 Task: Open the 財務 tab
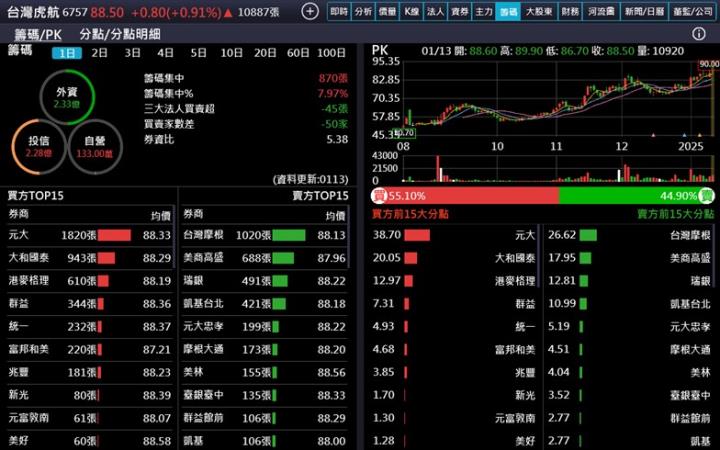click(x=570, y=11)
